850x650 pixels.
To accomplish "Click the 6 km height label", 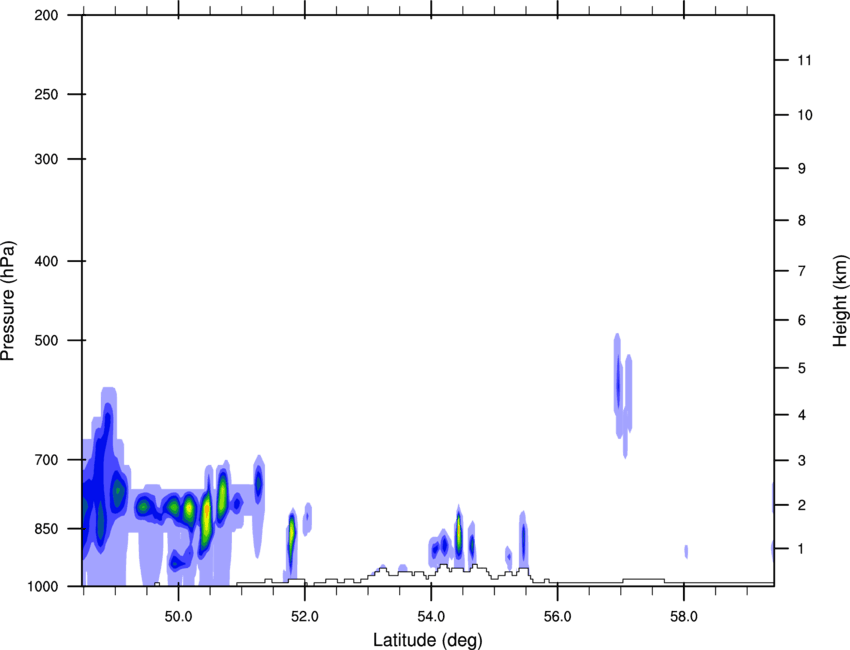I will click(x=802, y=320).
